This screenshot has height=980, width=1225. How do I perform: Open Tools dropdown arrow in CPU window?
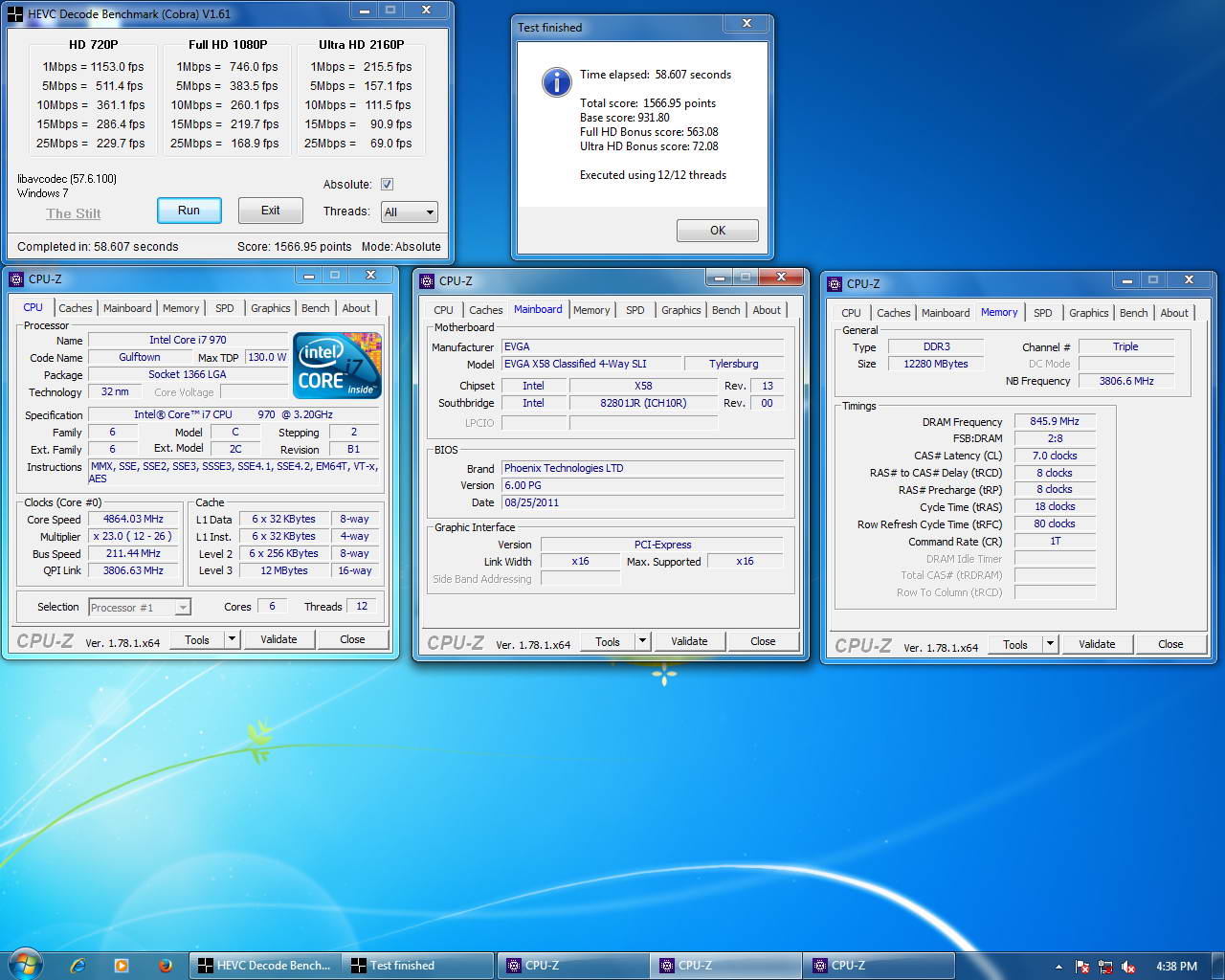click(232, 639)
